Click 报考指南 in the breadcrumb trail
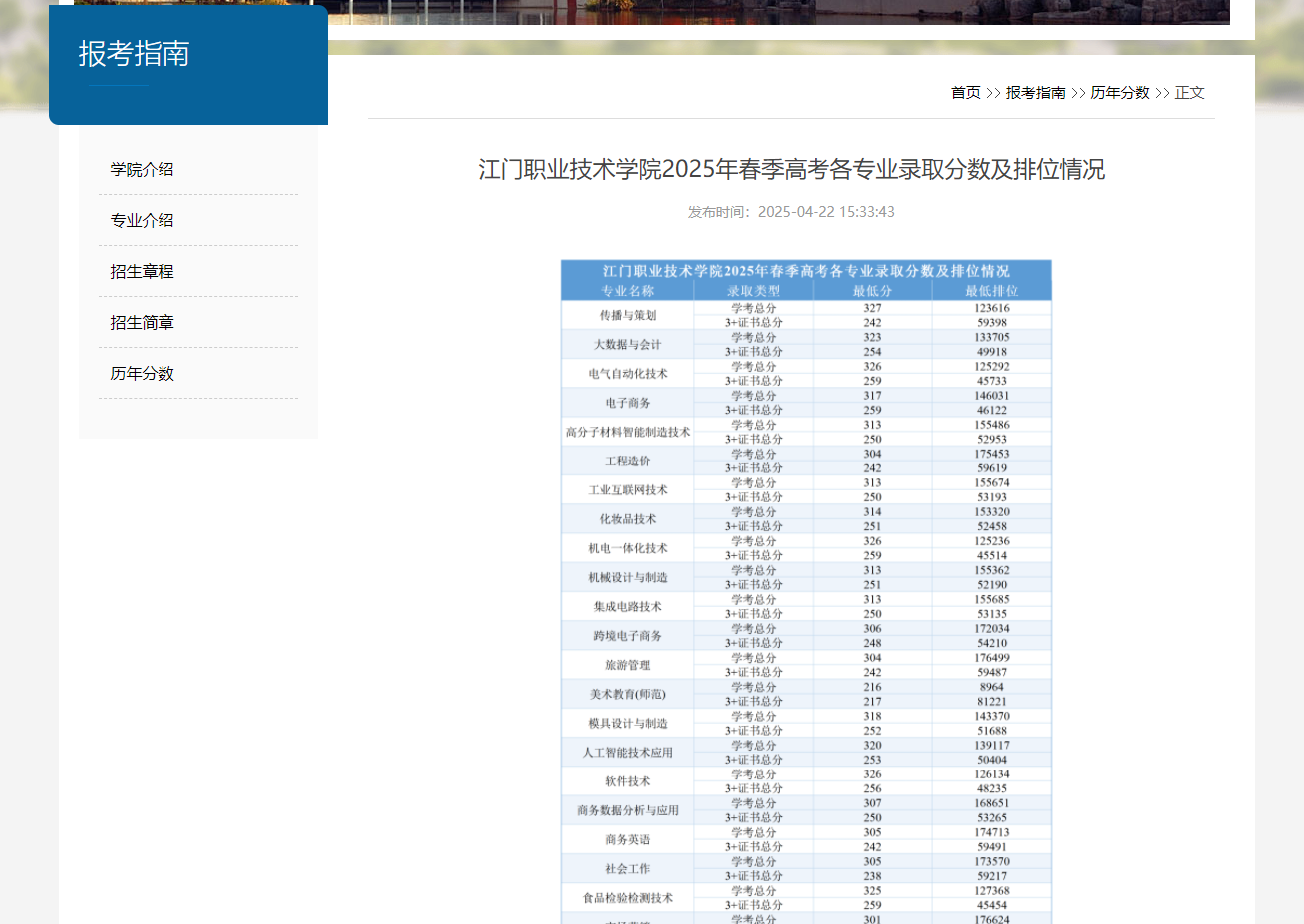The height and width of the screenshot is (924, 1304). tap(1034, 92)
